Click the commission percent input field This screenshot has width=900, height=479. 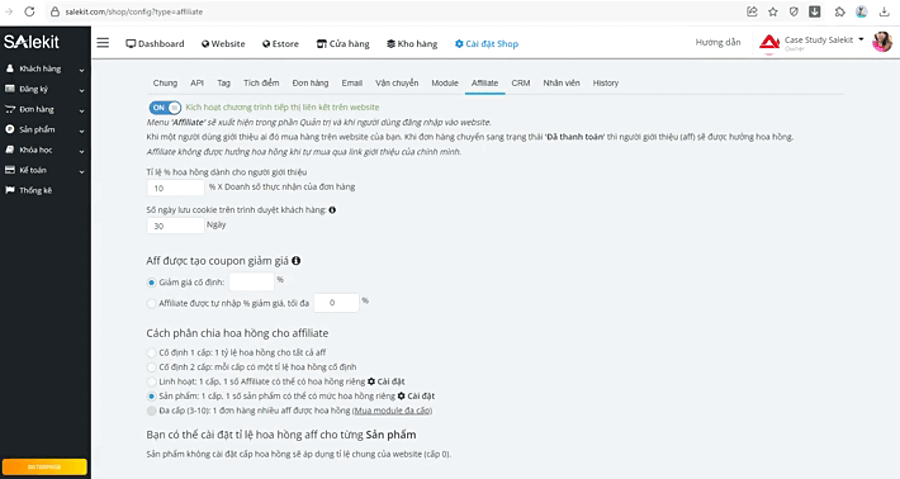[175, 188]
